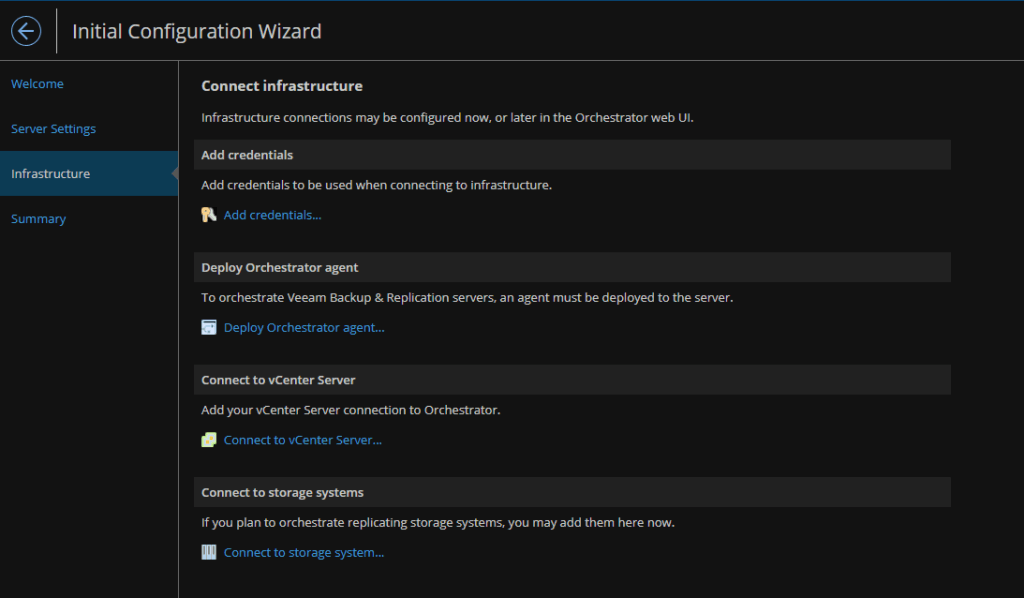The width and height of the screenshot is (1024, 598).
Task: Go to the Server Settings step
Action: tap(54, 129)
